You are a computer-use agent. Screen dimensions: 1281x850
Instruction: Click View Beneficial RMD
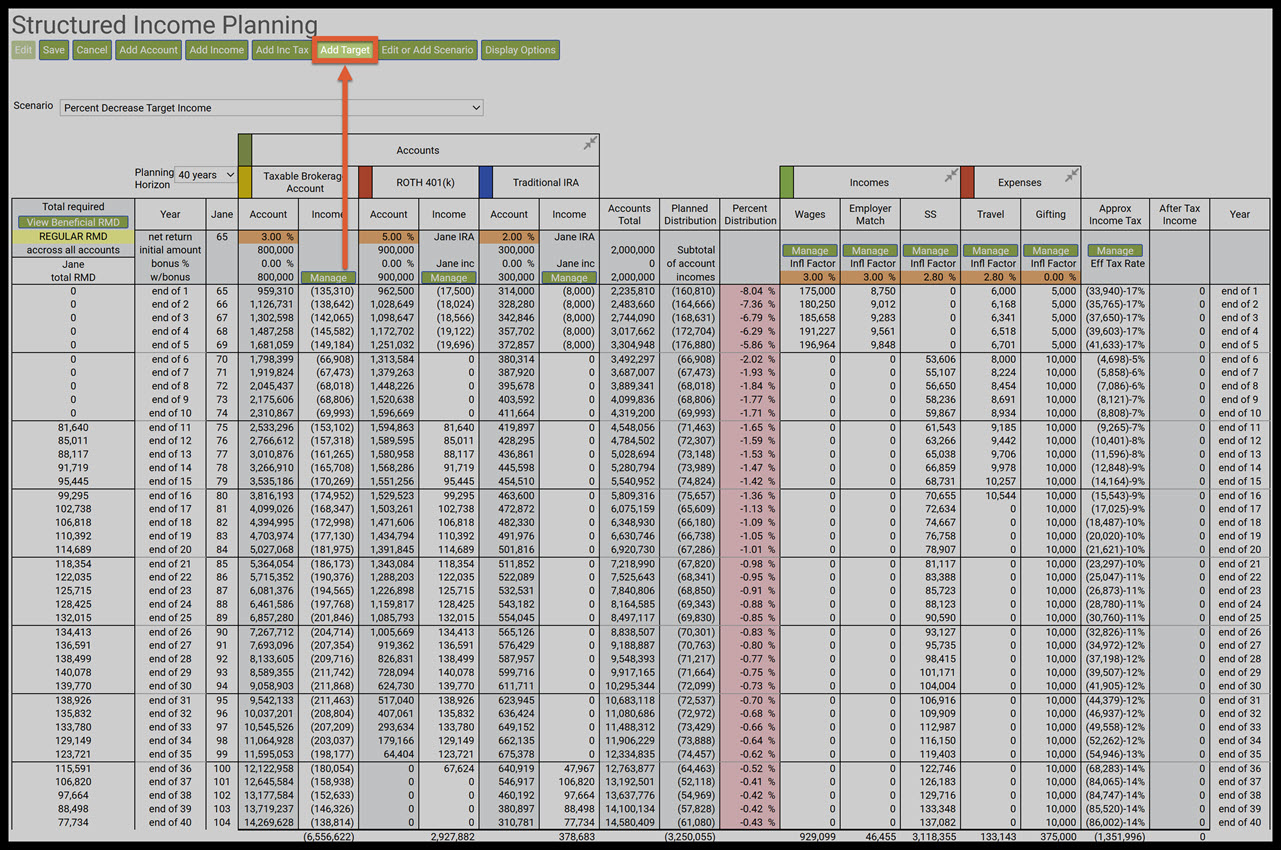(x=74, y=222)
